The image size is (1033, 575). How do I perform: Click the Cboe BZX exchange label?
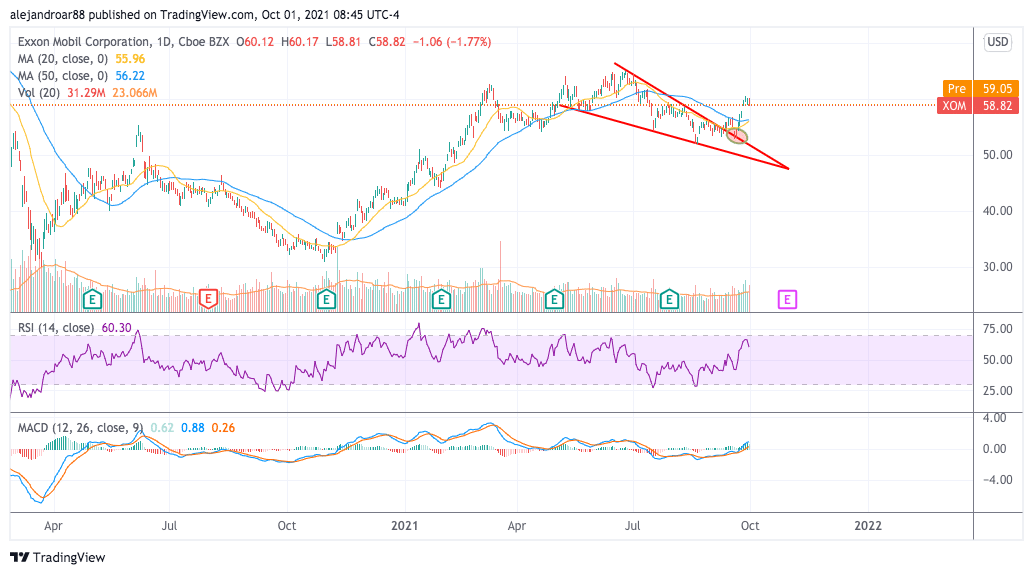click(204, 41)
